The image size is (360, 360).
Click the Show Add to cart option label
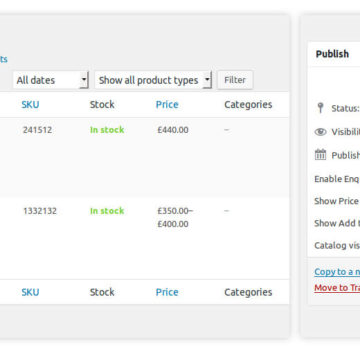337,223
